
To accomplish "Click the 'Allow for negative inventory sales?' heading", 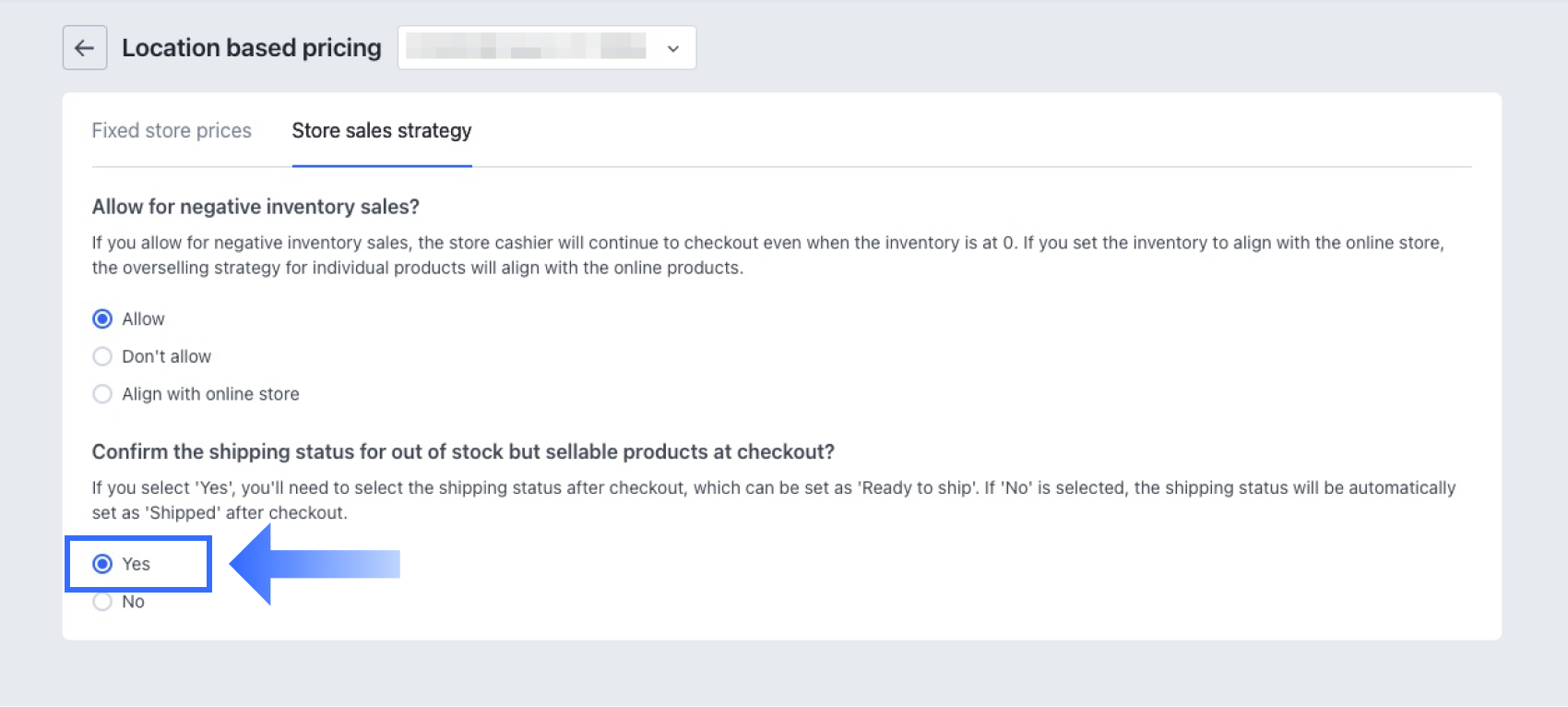I will pyautogui.click(x=255, y=207).
